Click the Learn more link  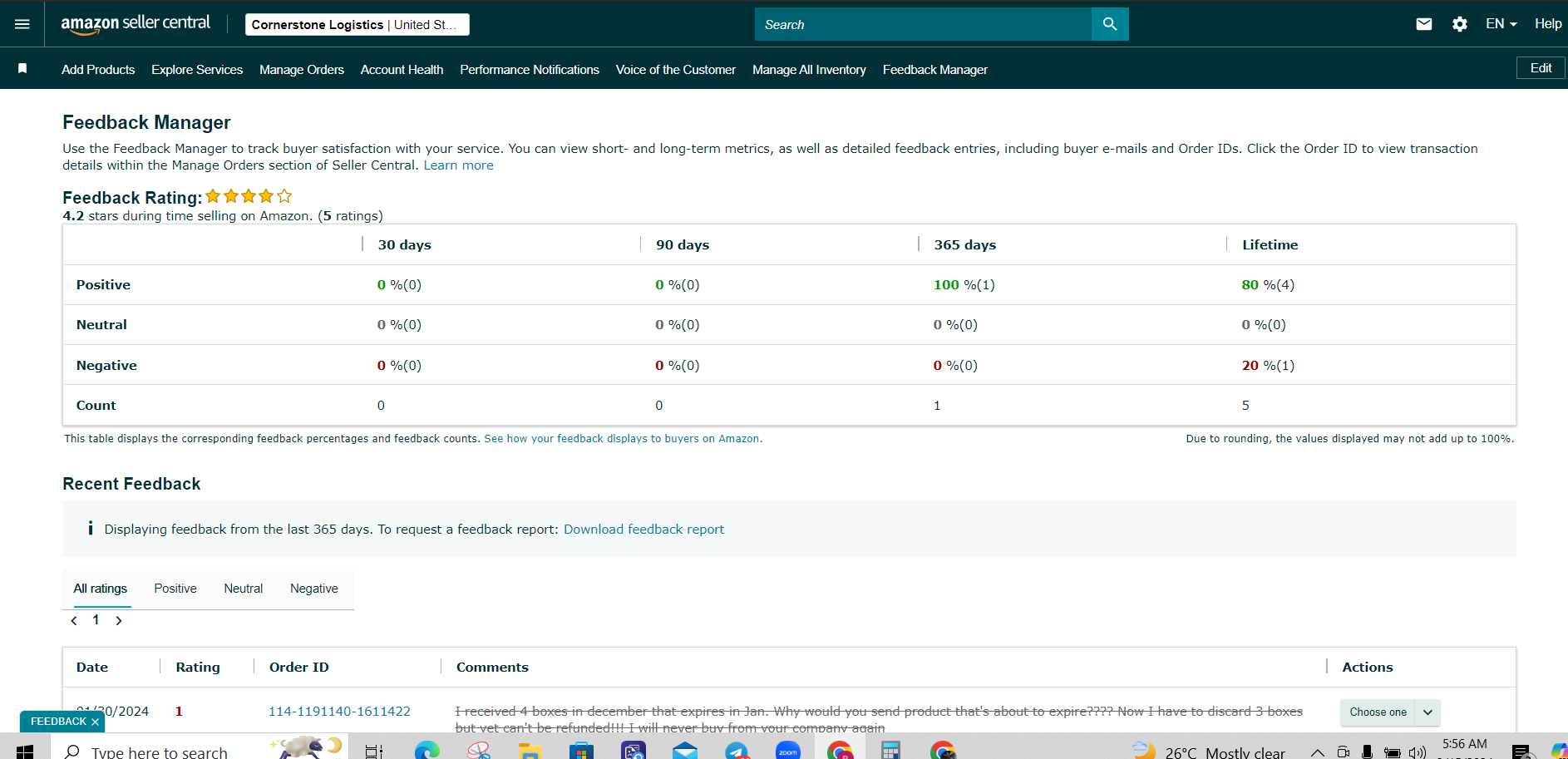459,165
